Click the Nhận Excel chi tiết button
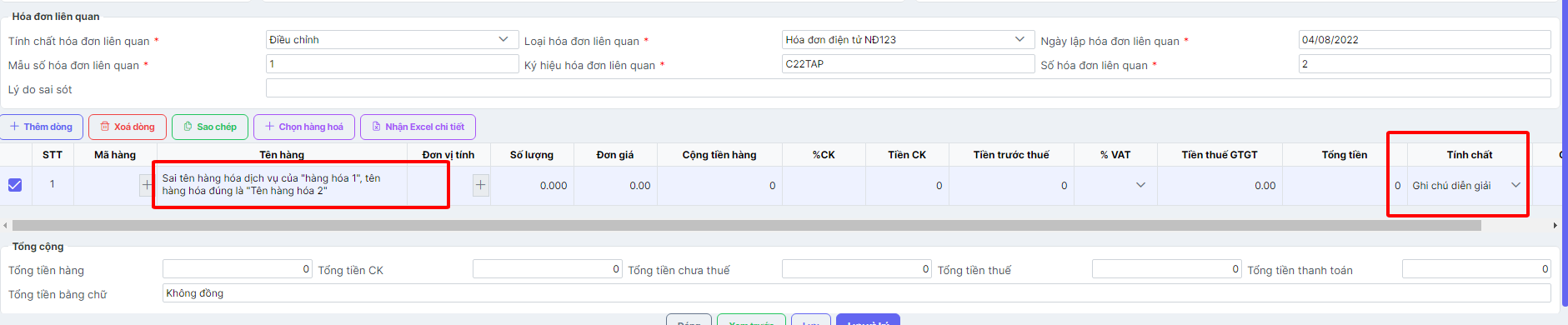The width and height of the screenshot is (1568, 325). coord(418,127)
